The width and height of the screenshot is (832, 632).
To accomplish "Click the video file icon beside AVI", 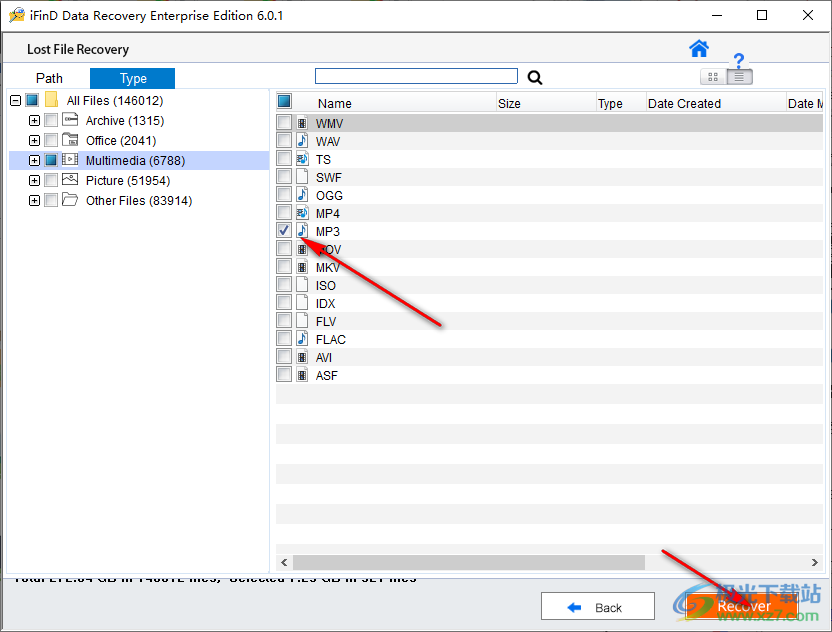I will tap(303, 357).
